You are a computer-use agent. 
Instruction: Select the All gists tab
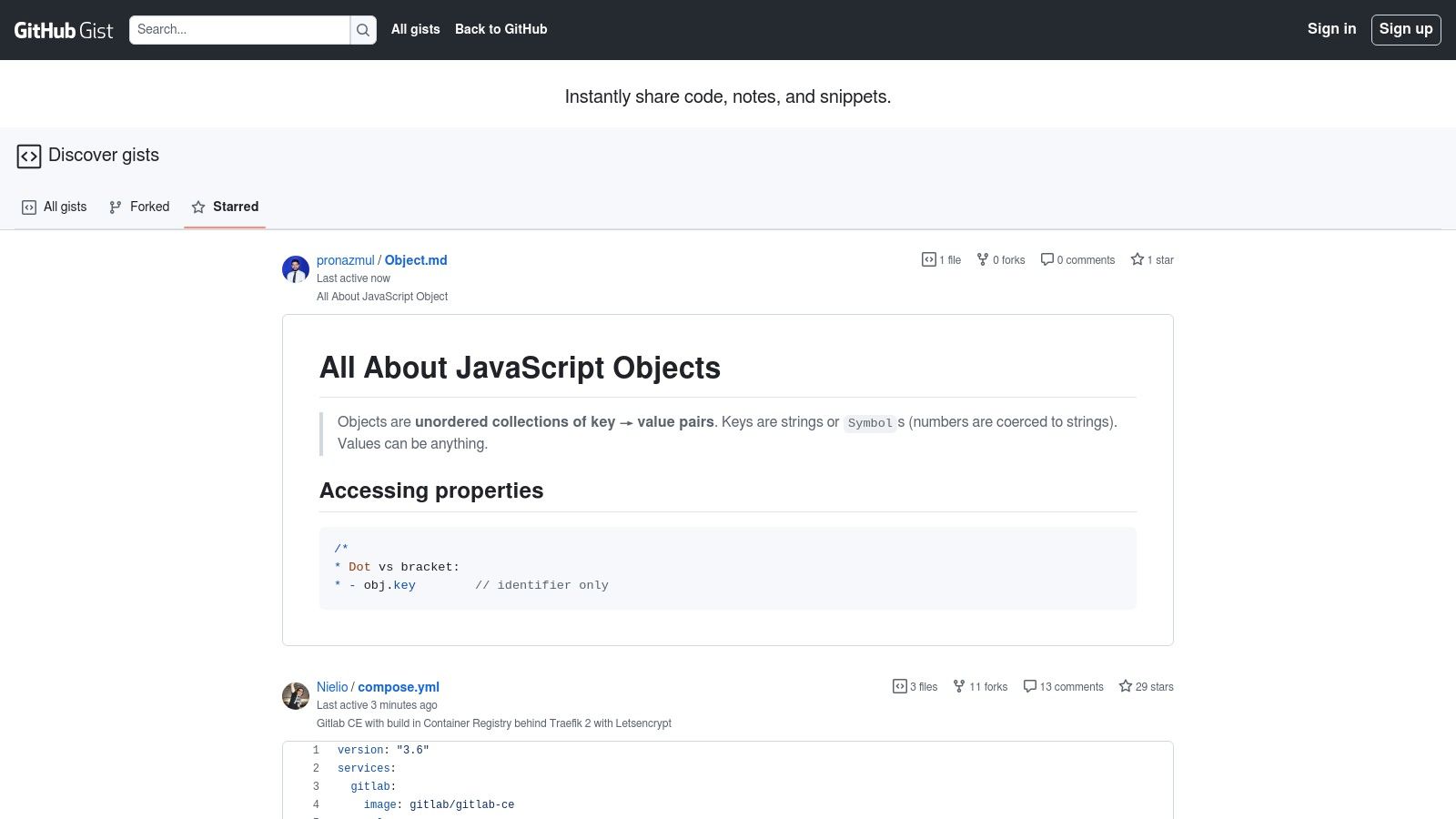[54, 207]
